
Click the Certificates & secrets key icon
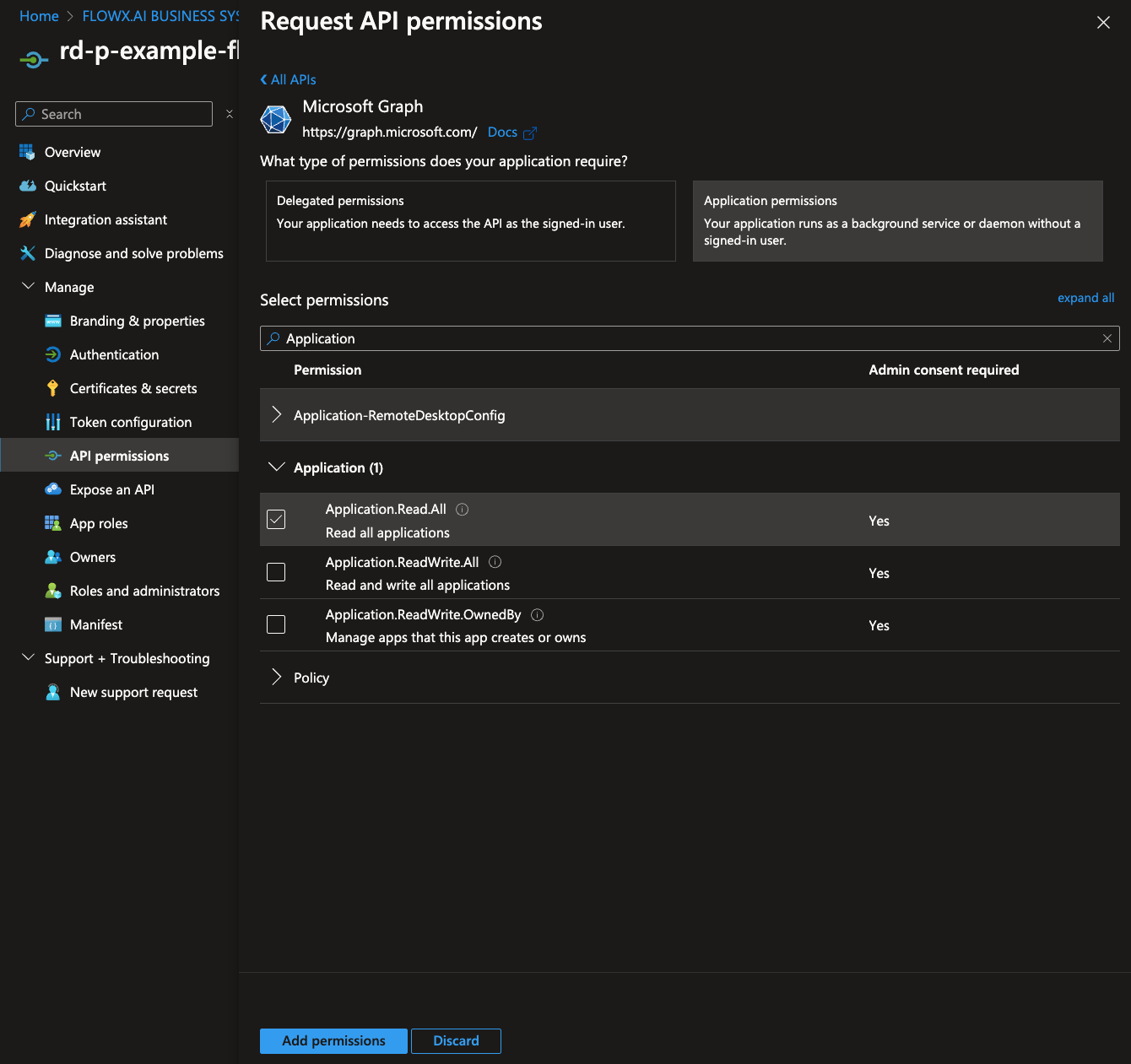pos(52,388)
